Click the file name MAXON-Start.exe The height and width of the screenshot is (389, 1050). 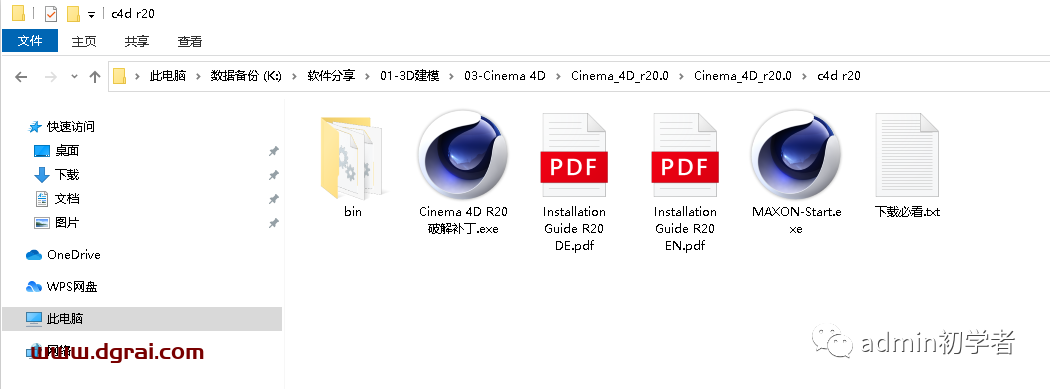[796, 220]
